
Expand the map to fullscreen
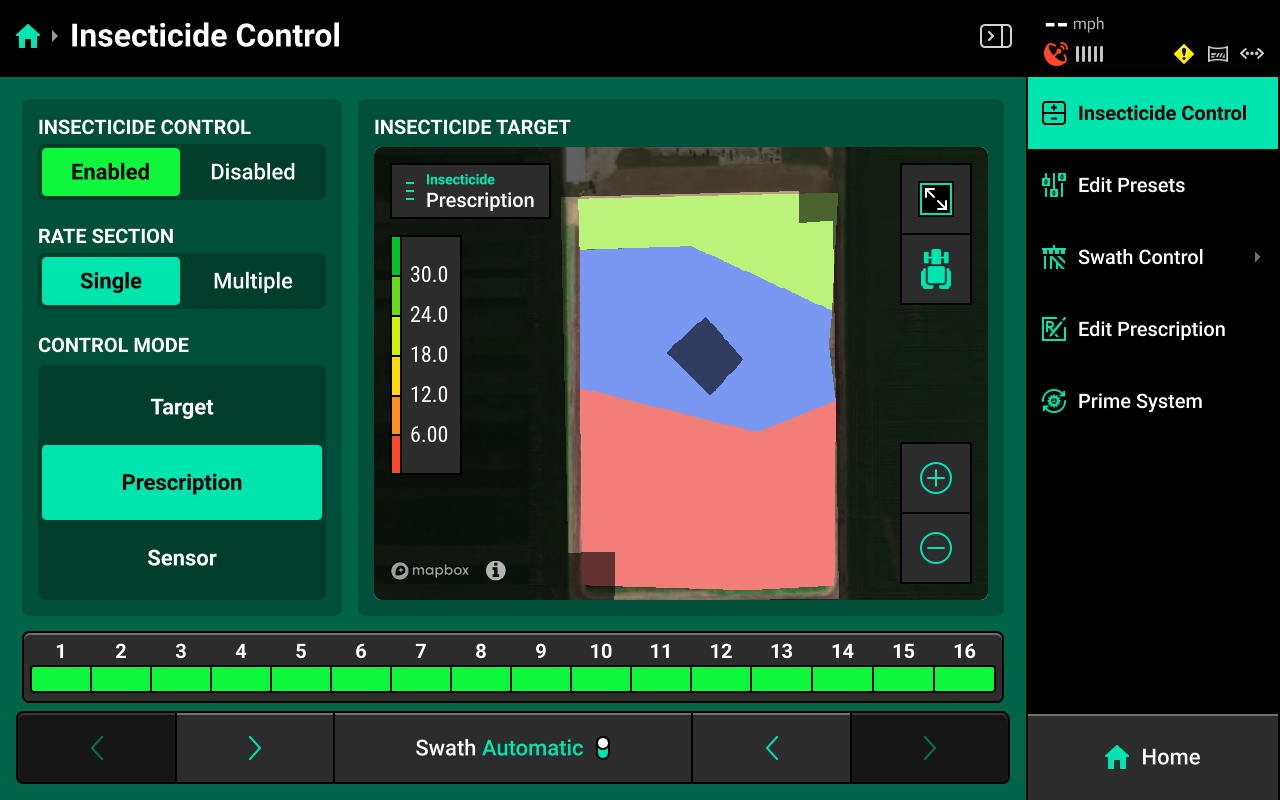click(x=935, y=199)
